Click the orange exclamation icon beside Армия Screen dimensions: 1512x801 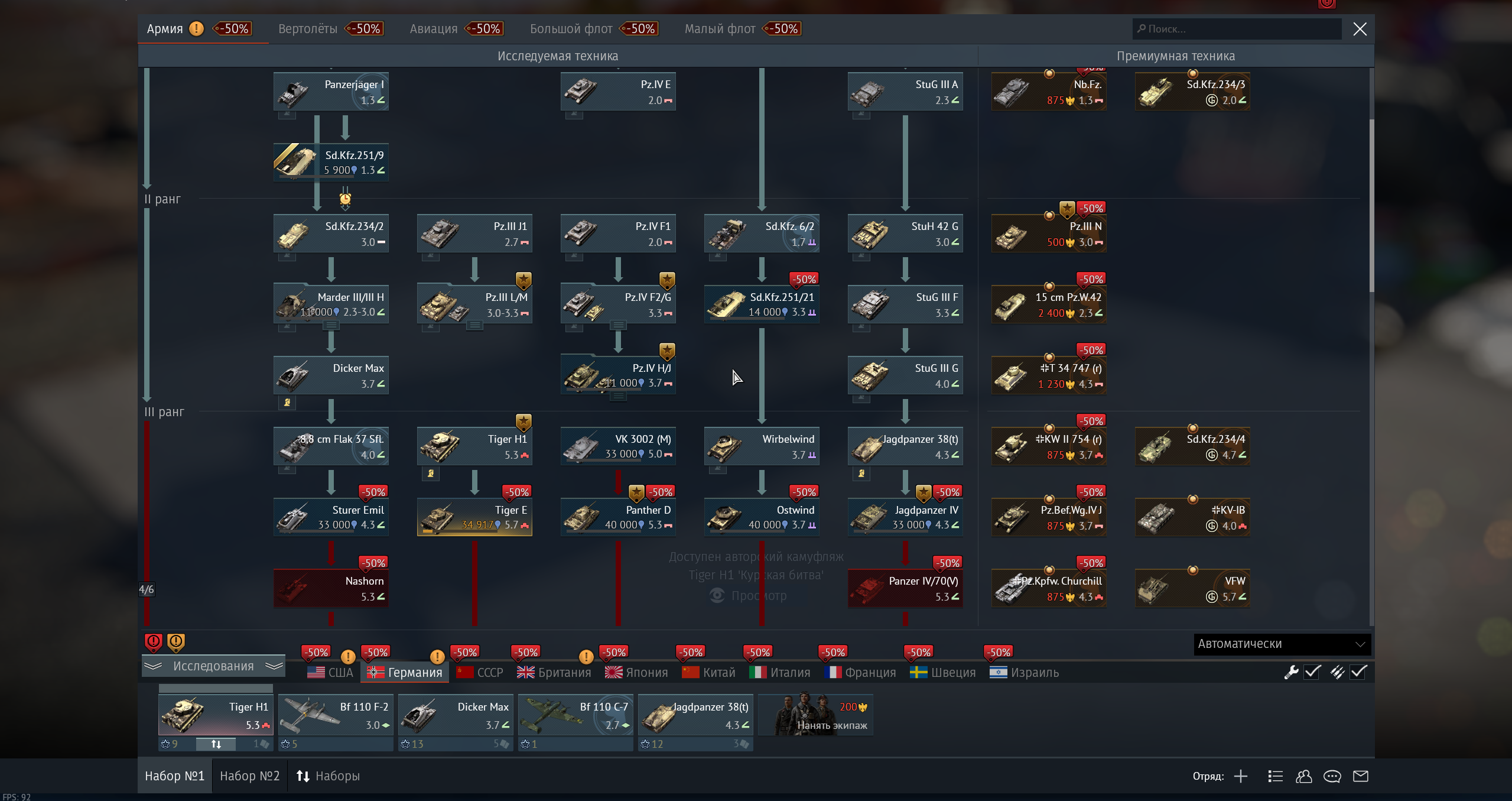click(196, 28)
